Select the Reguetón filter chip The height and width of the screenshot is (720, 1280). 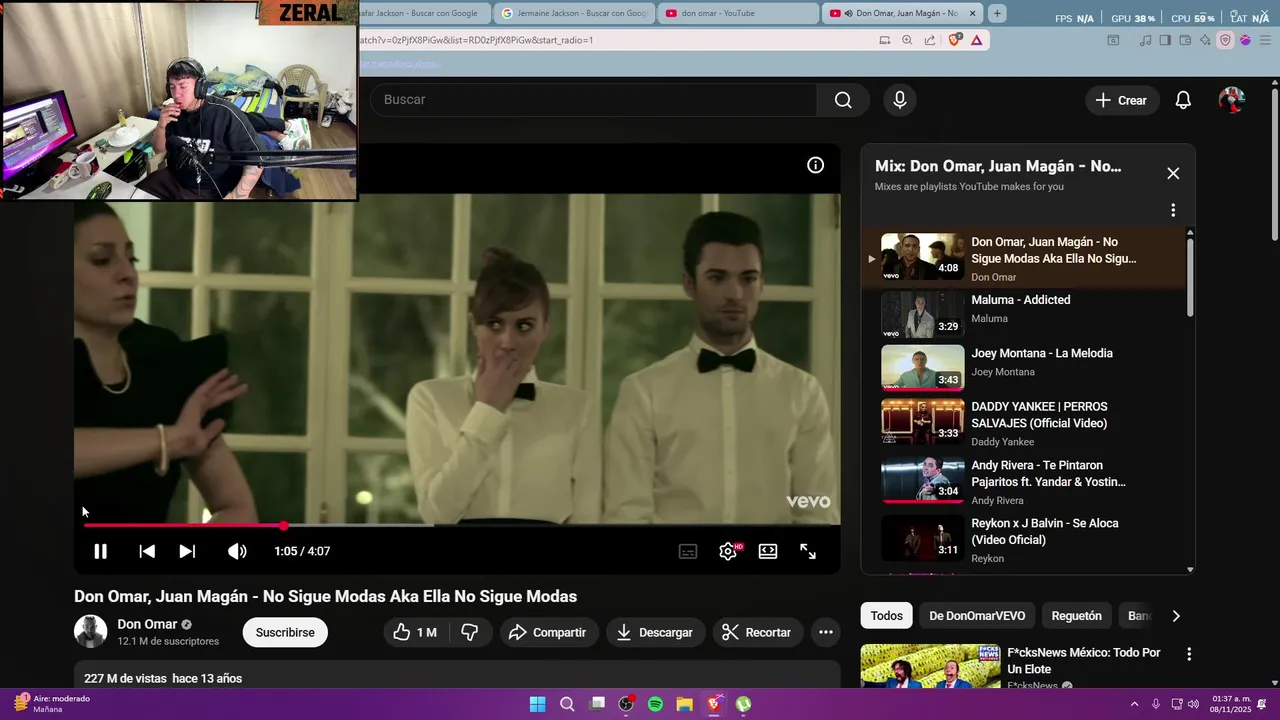pos(1076,616)
